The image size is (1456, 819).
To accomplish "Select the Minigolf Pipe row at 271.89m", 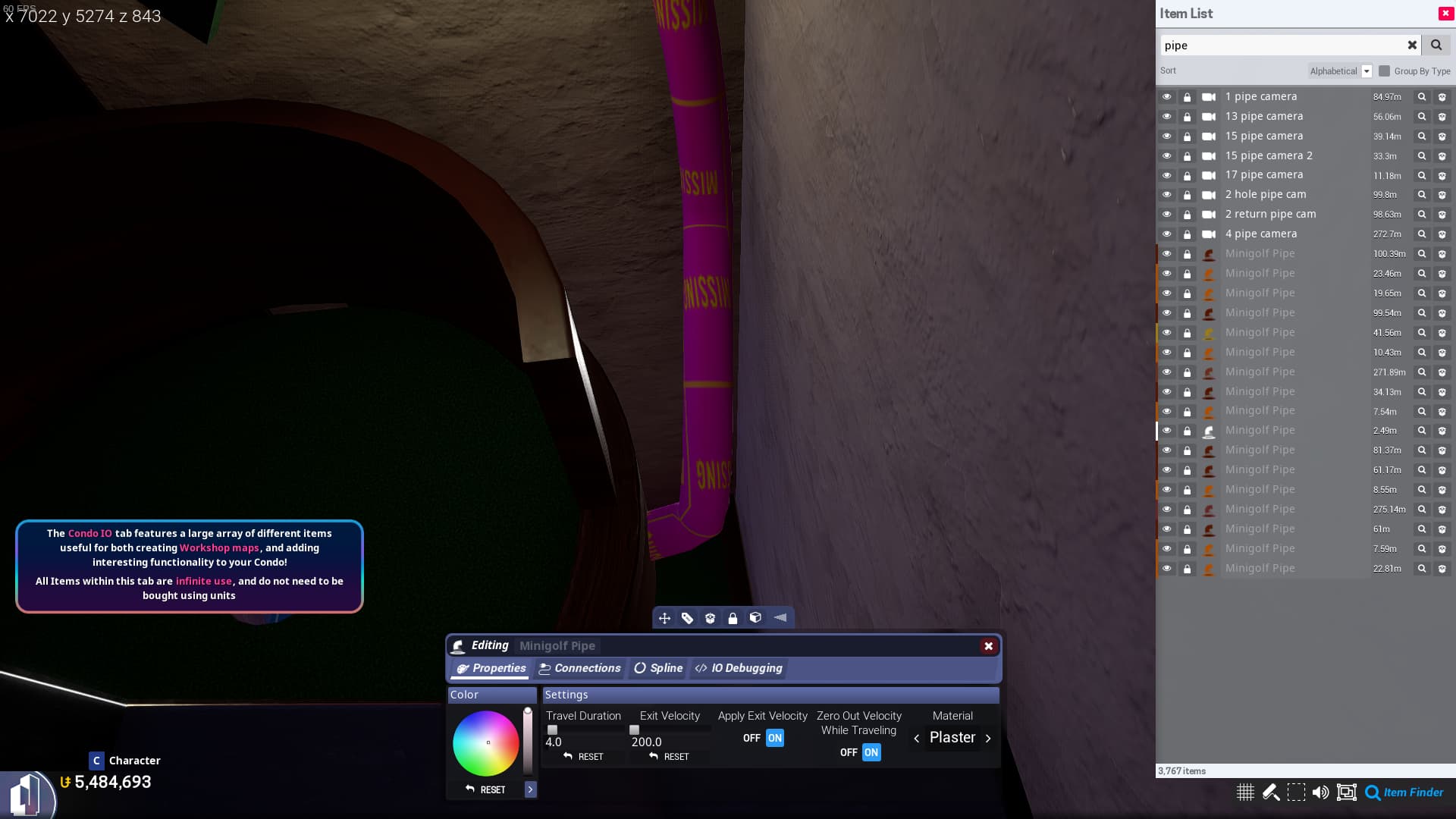I will pos(1304,372).
